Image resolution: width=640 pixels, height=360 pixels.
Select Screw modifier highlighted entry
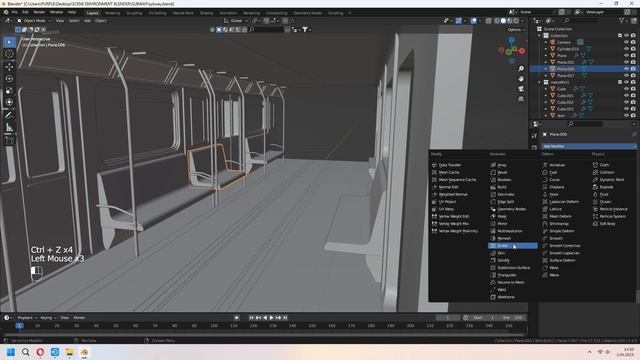pos(513,246)
